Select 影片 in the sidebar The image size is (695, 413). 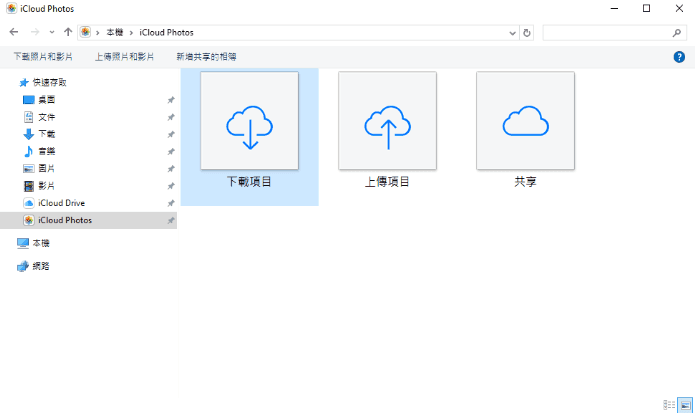47,186
